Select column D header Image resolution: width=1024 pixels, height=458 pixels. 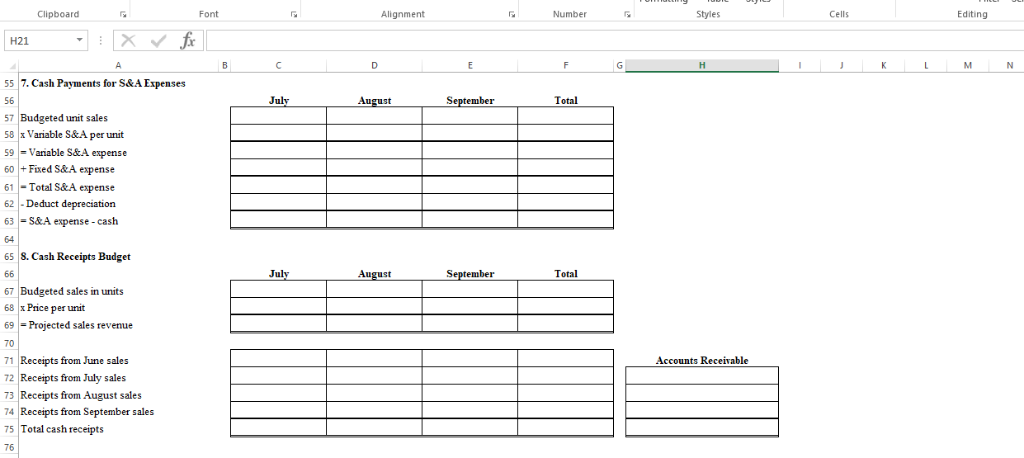pos(374,65)
